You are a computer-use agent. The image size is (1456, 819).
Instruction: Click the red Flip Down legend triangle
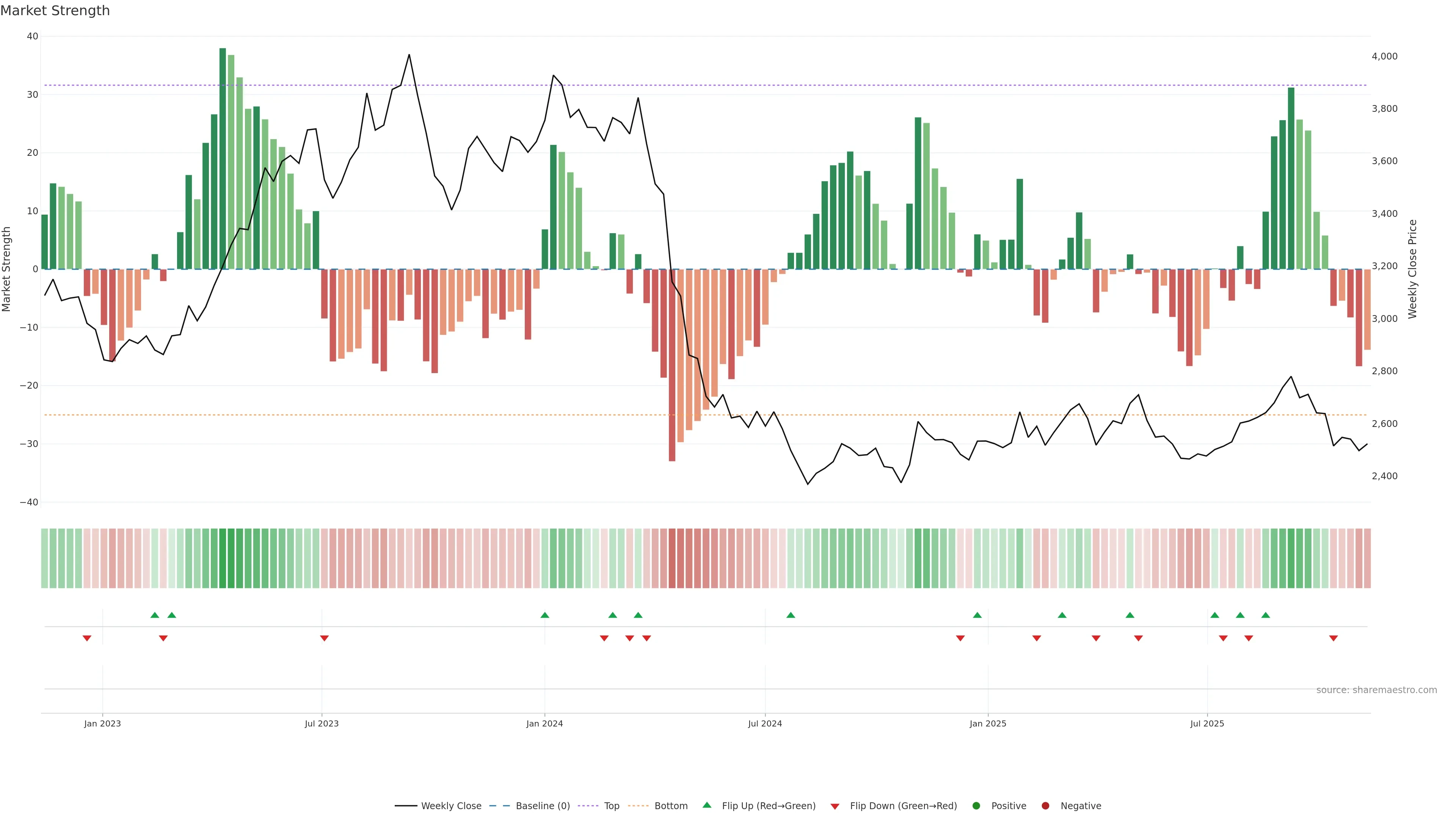tap(835, 806)
